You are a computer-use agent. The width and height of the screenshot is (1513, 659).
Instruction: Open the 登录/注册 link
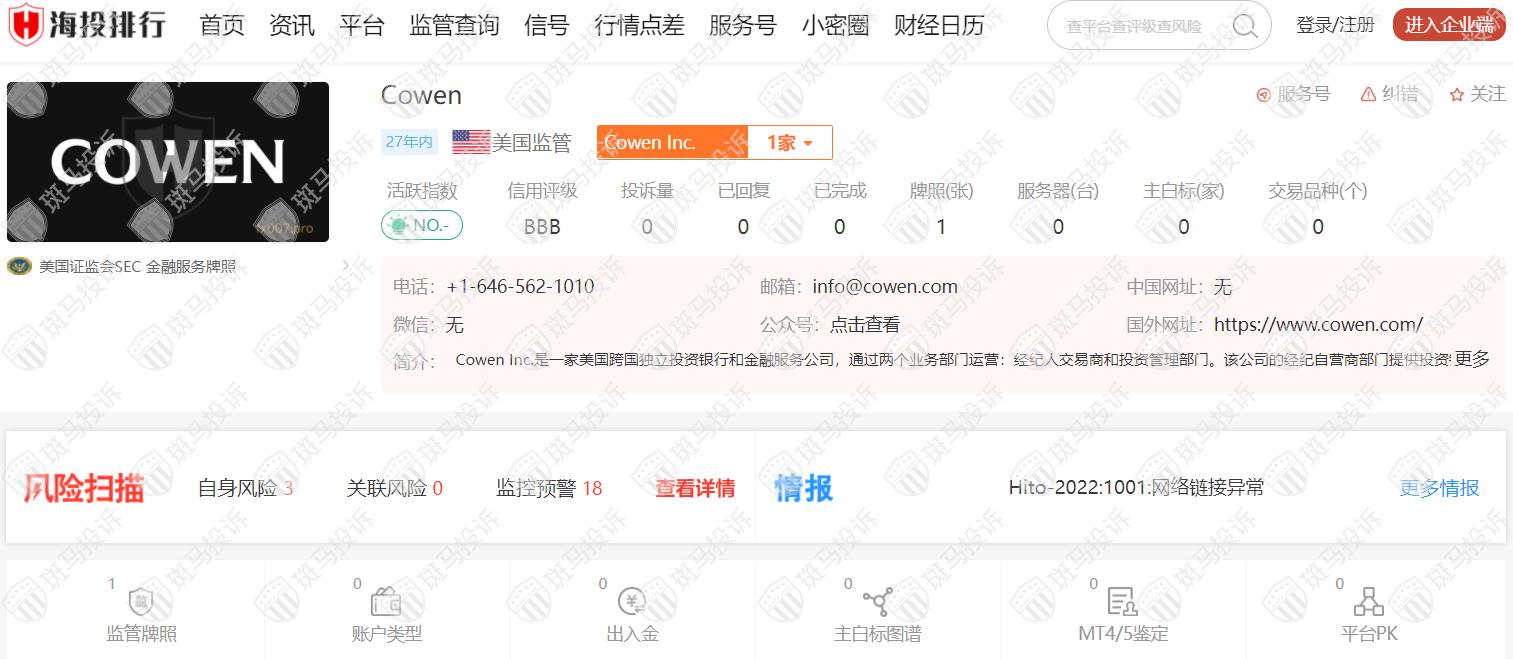(1335, 26)
